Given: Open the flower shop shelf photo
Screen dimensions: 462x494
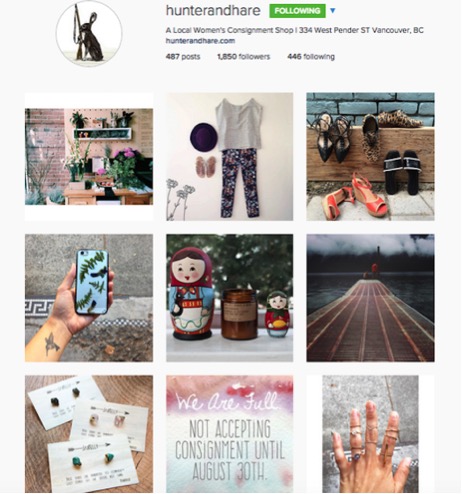Looking at the screenshot, I should tap(89, 157).
